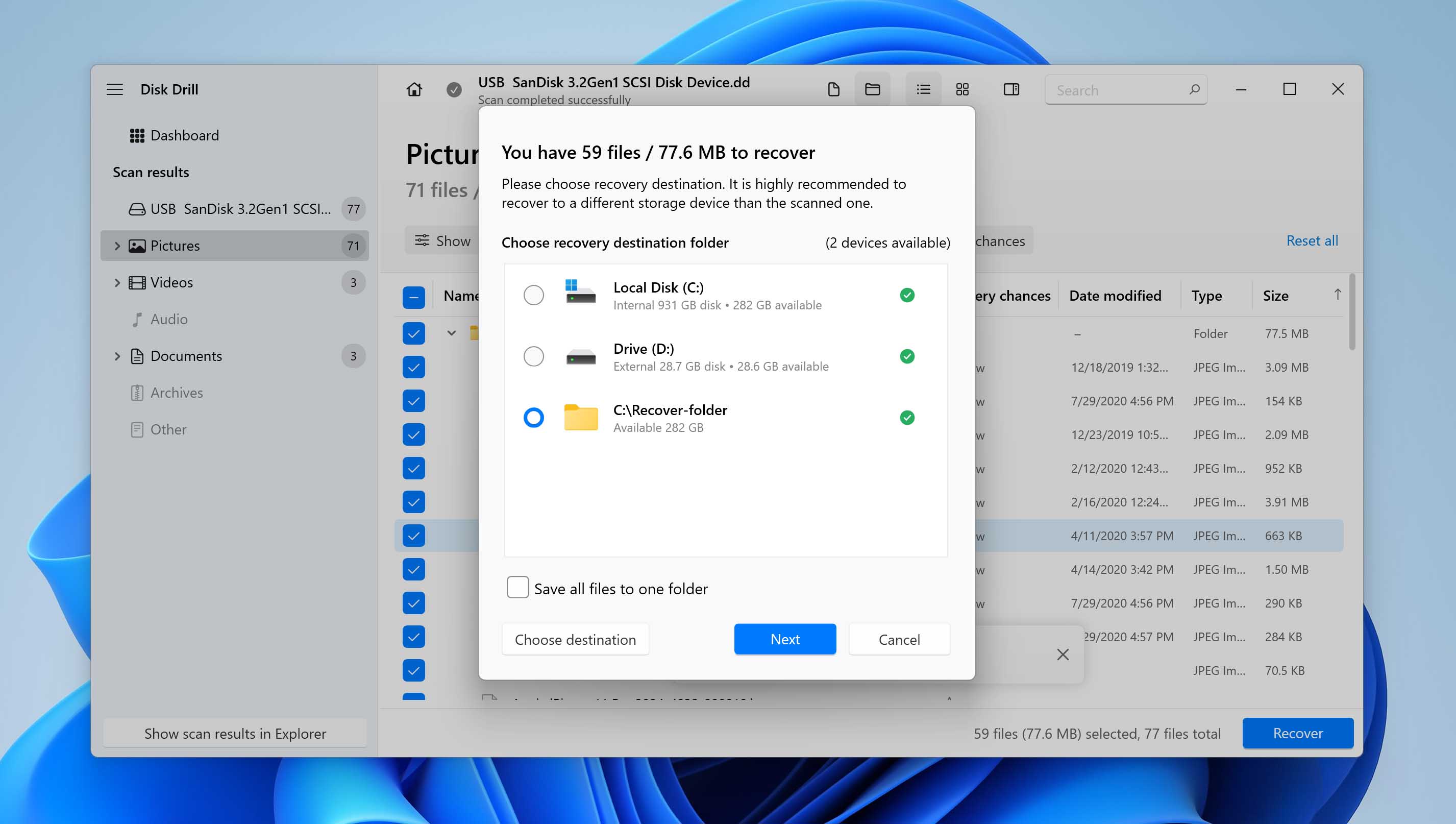Expand the Pictures category in sidebar
Image resolution: width=1456 pixels, height=824 pixels.
pos(117,245)
